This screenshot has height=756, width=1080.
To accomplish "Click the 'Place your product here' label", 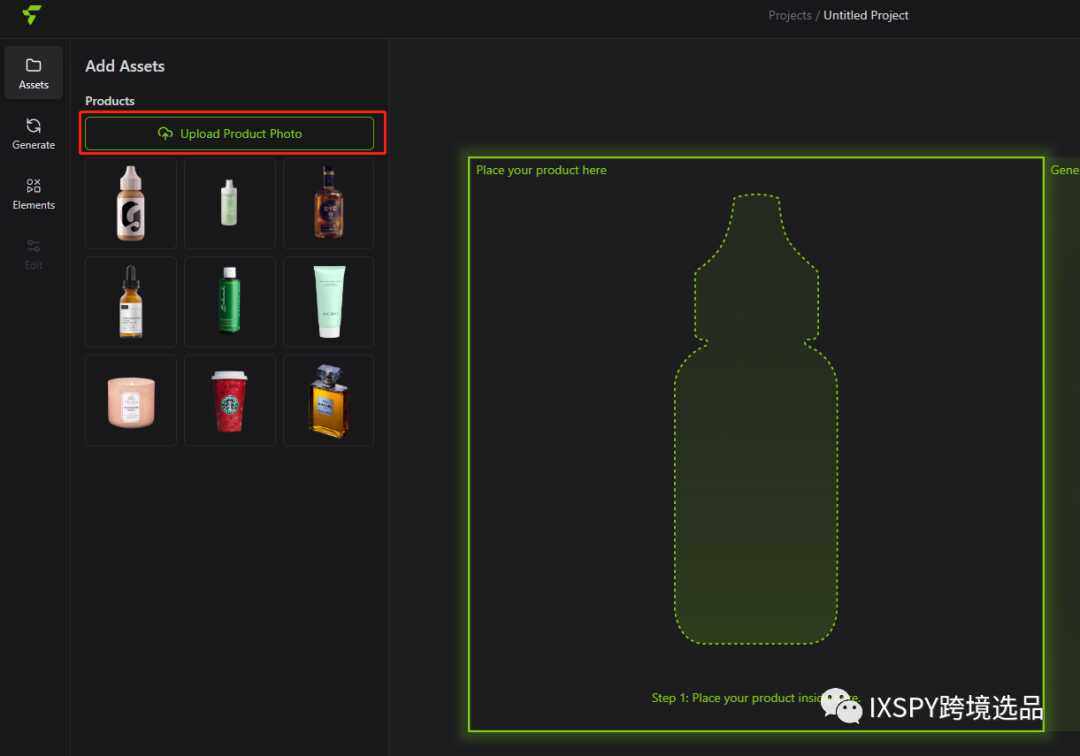I will click(541, 170).
